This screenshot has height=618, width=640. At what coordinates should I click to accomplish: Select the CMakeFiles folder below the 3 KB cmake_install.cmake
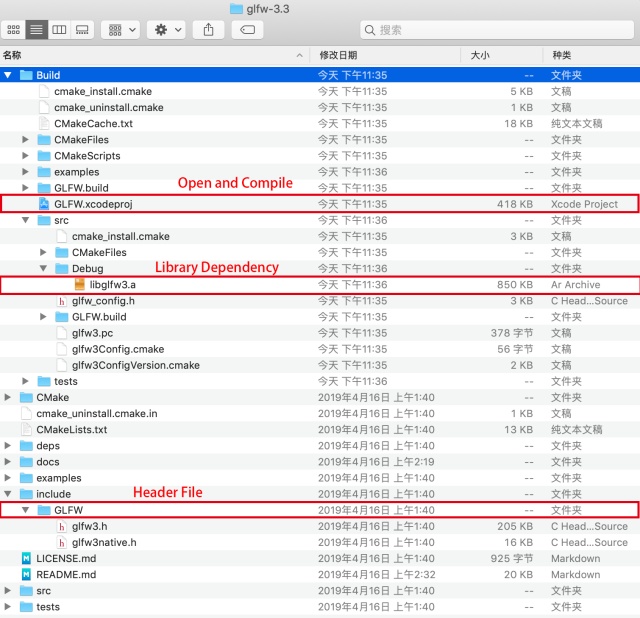coord(320,252)
